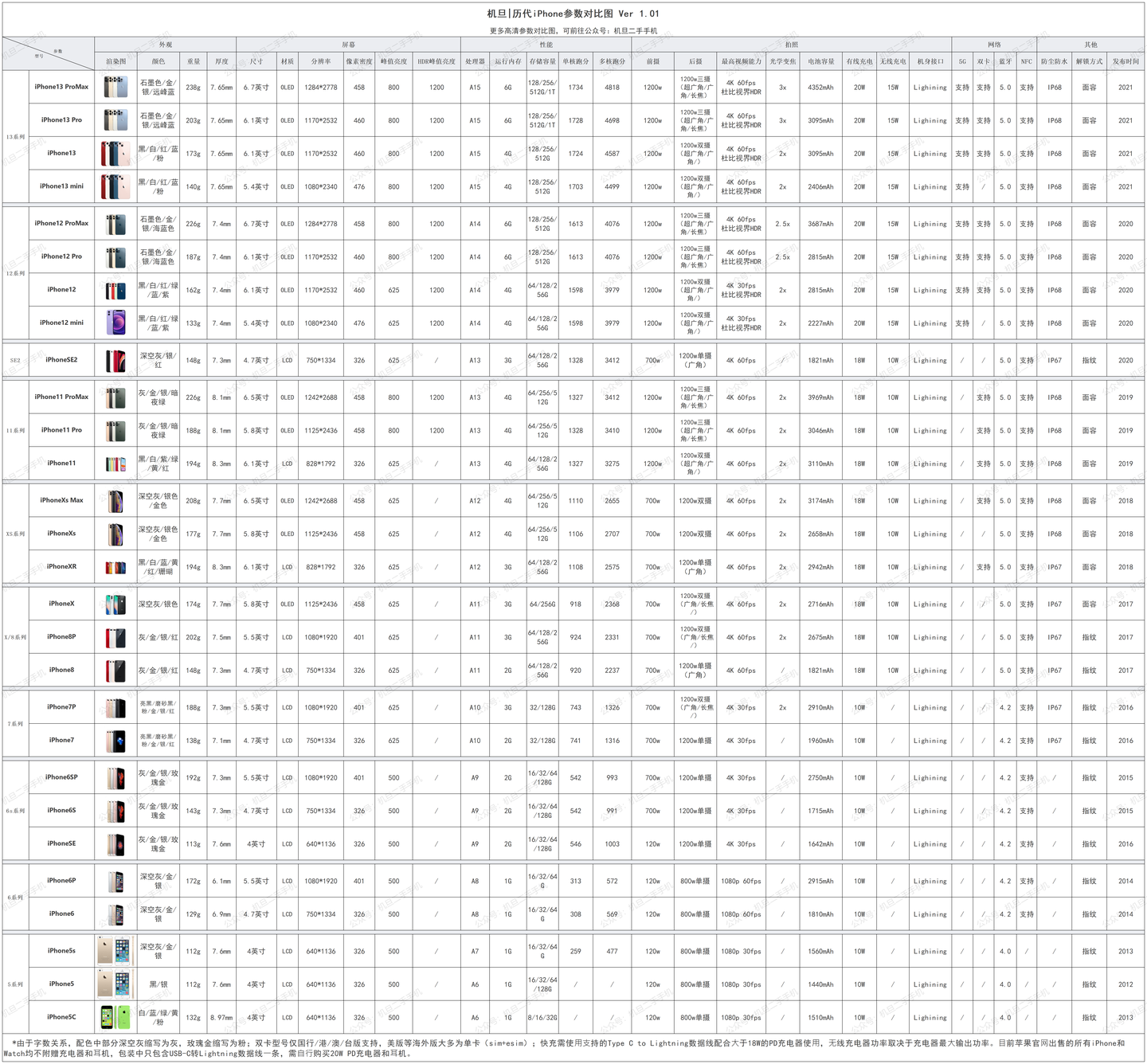Select the 解锁方式 column header
The height and width of the screenshot is (1064, 1147).
(1089, 61)
